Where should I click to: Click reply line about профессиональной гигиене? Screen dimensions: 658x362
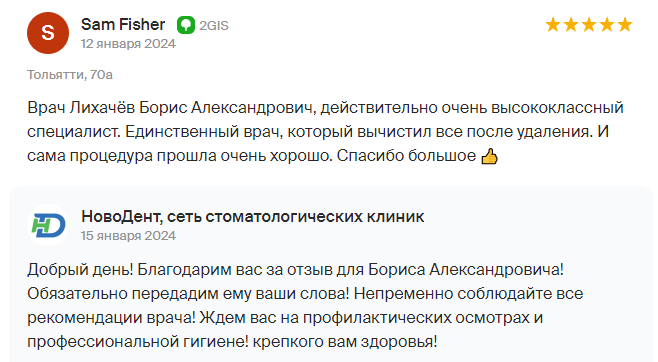point(232,341)
